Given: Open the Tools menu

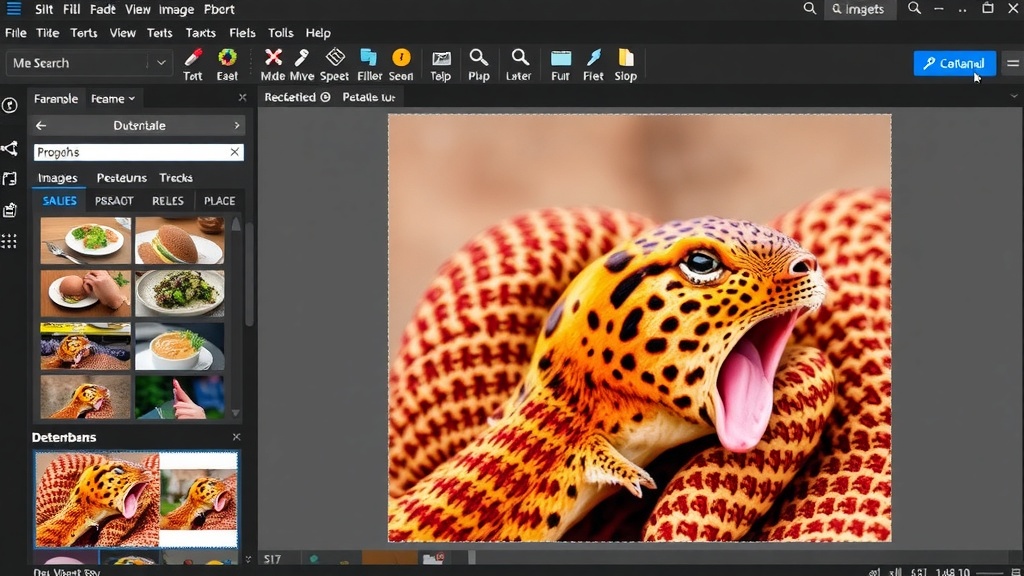Looking at the screenshot, I should pos(280,32).
